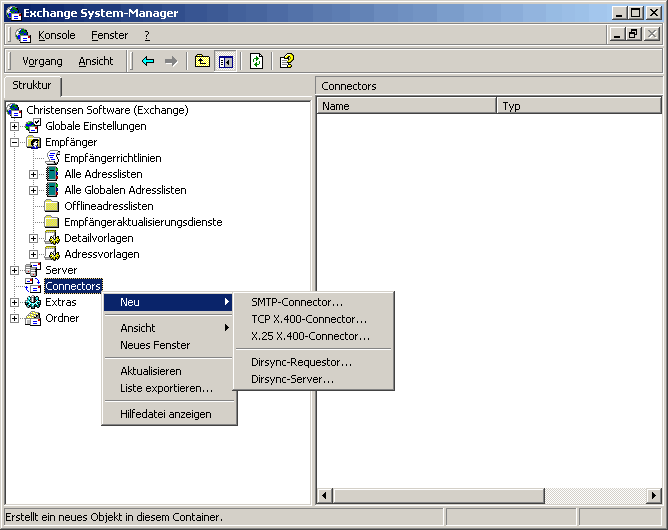Viewport: 668px width, 530px height.
Task: Choose Hilfedatei anzeigen in context menu
Action: tap(169, 414)
